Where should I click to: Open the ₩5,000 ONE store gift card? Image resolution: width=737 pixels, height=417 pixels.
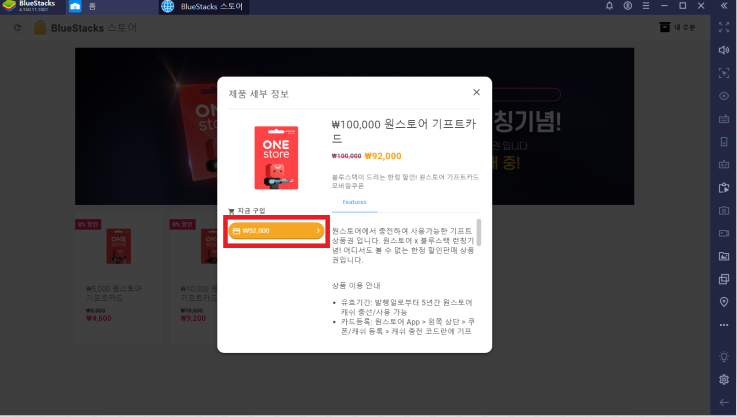pos(118,278)
